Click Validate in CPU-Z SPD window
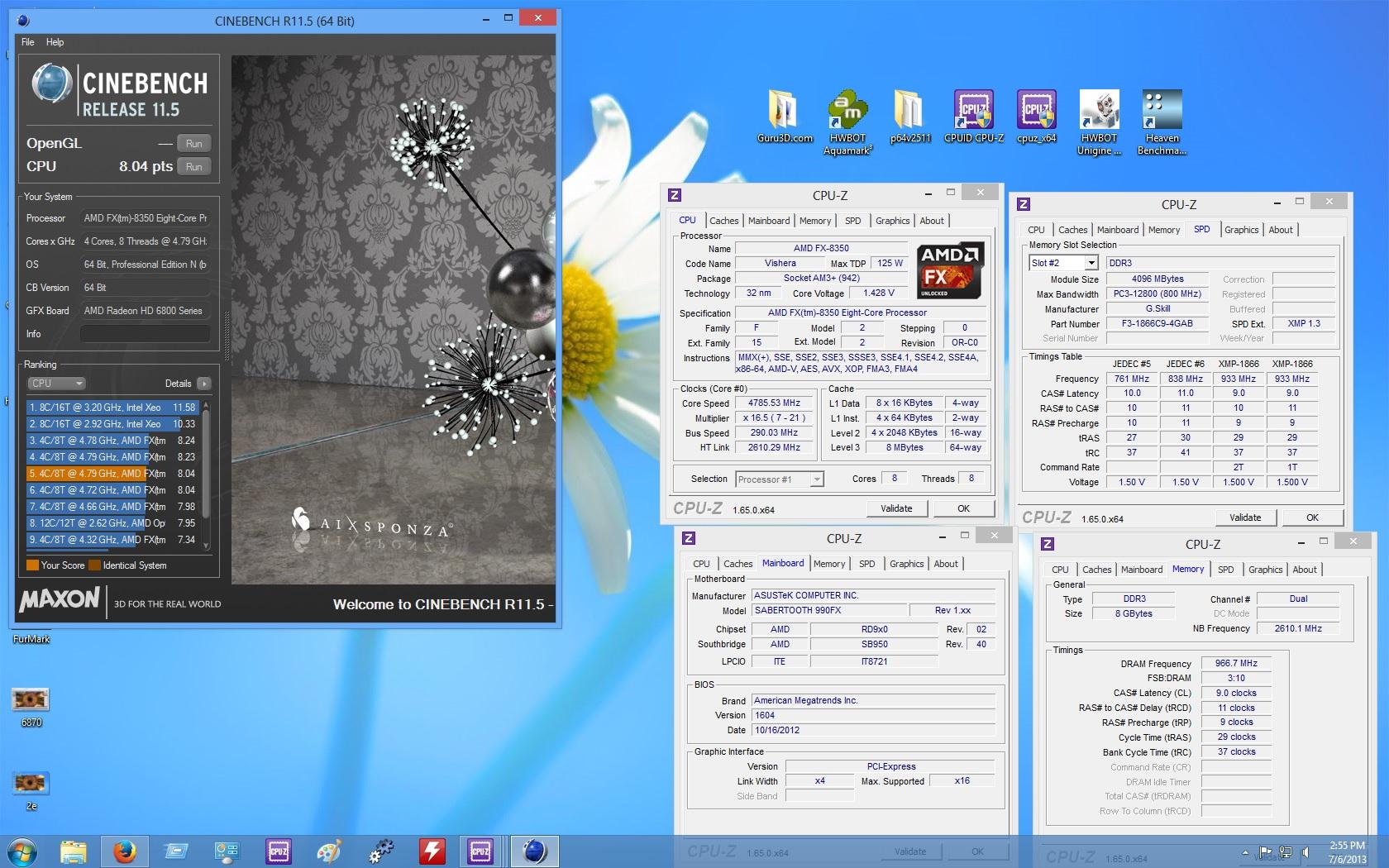 pos(1245,517)
